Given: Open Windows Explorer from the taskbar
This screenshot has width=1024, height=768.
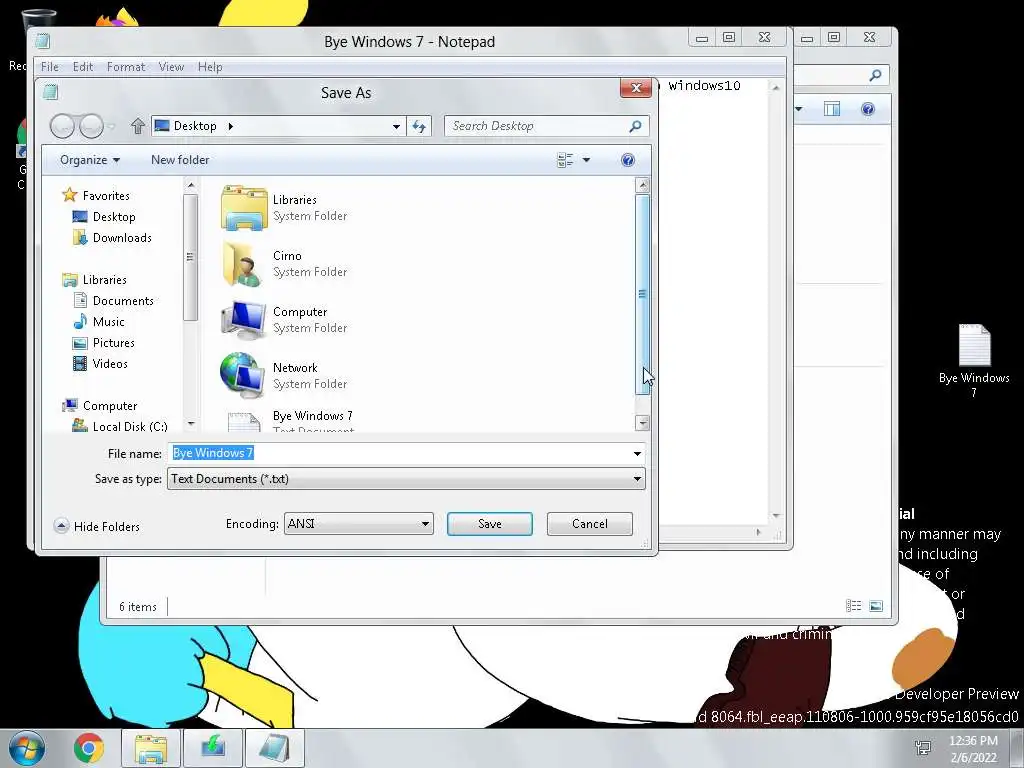Looking at the screenshot, I should [151, 748].
